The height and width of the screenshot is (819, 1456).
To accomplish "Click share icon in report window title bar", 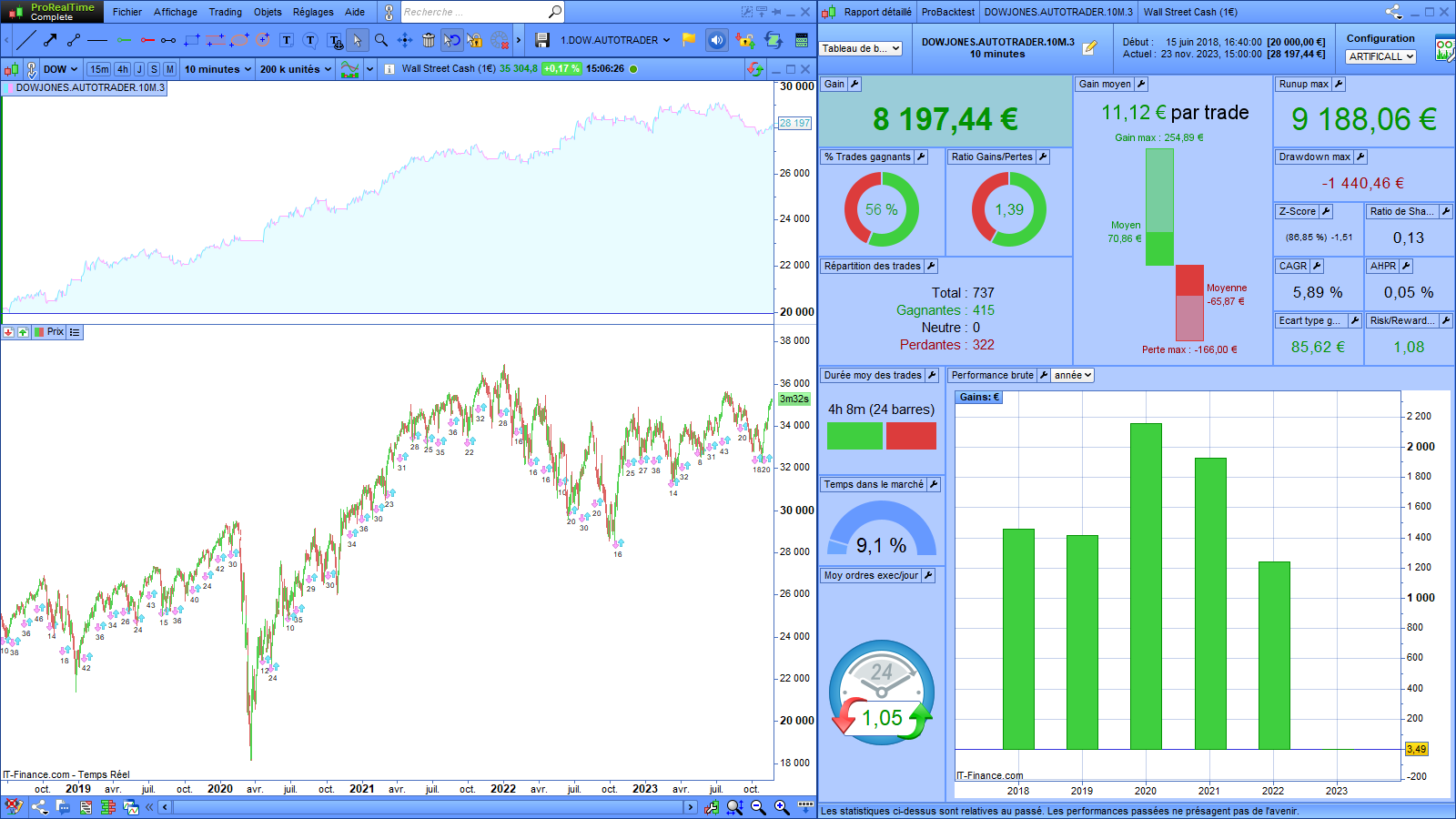I will click(1393, 12).
